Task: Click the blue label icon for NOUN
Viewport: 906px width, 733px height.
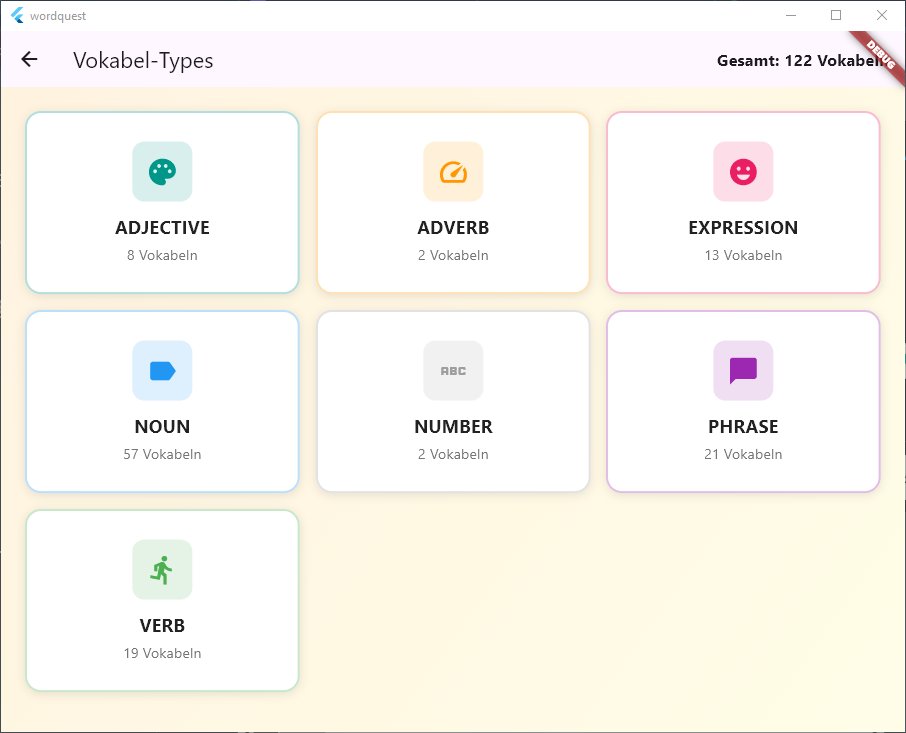Action: (x=162, y=370)
